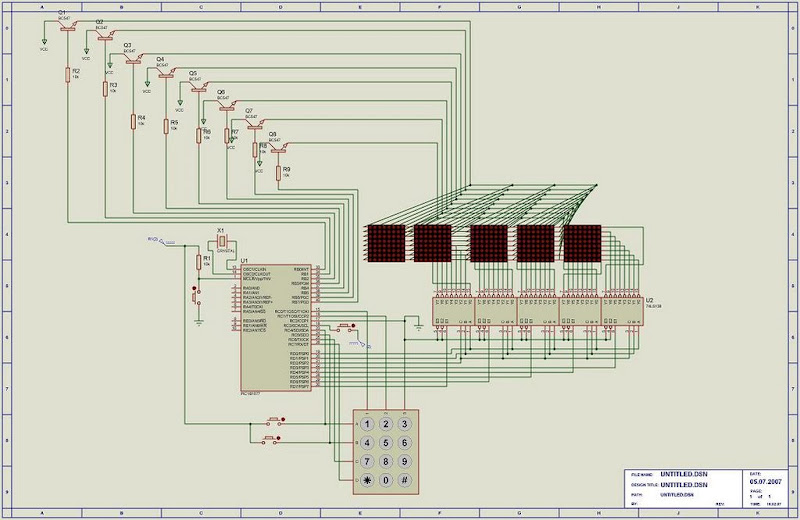800x520 pixels.
Task: Click keypad key 0
Action: 386,480
